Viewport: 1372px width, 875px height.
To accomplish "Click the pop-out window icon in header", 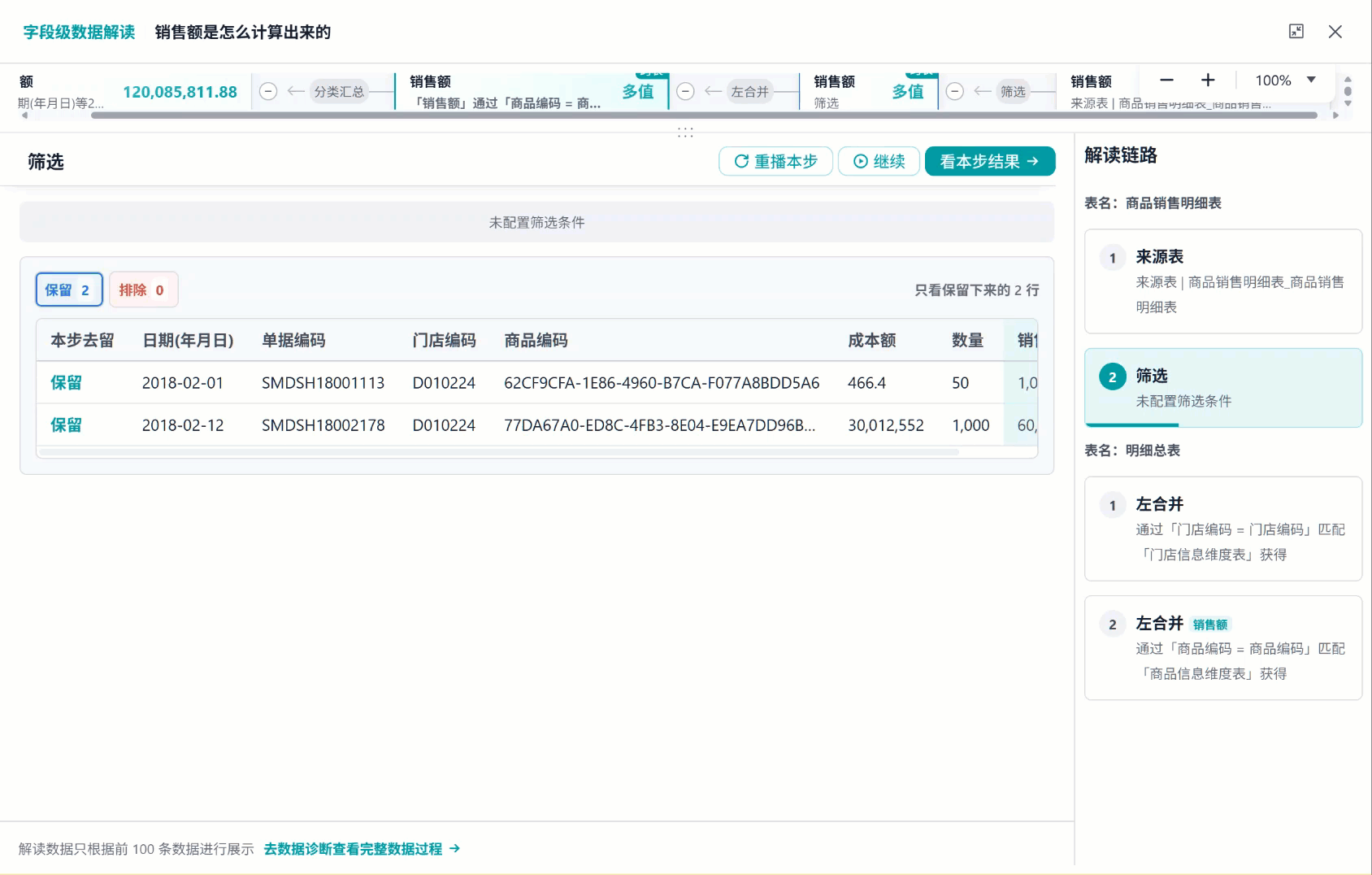I will (1296, 32).
